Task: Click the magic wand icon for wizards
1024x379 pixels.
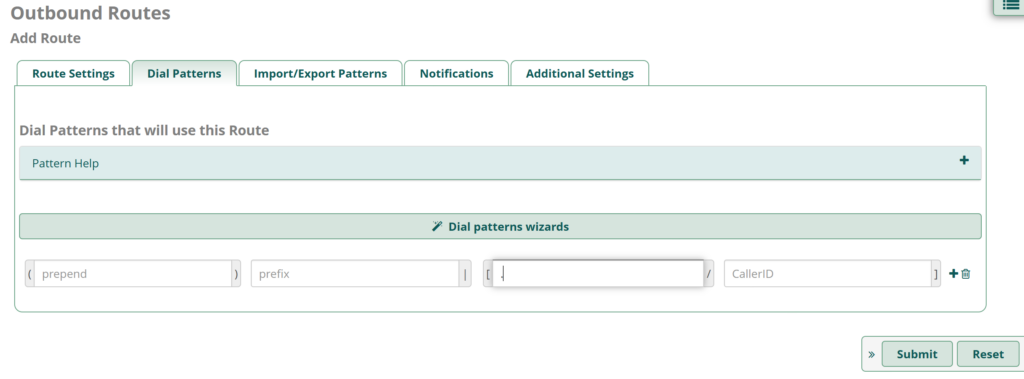Action: tap(438, 227)
